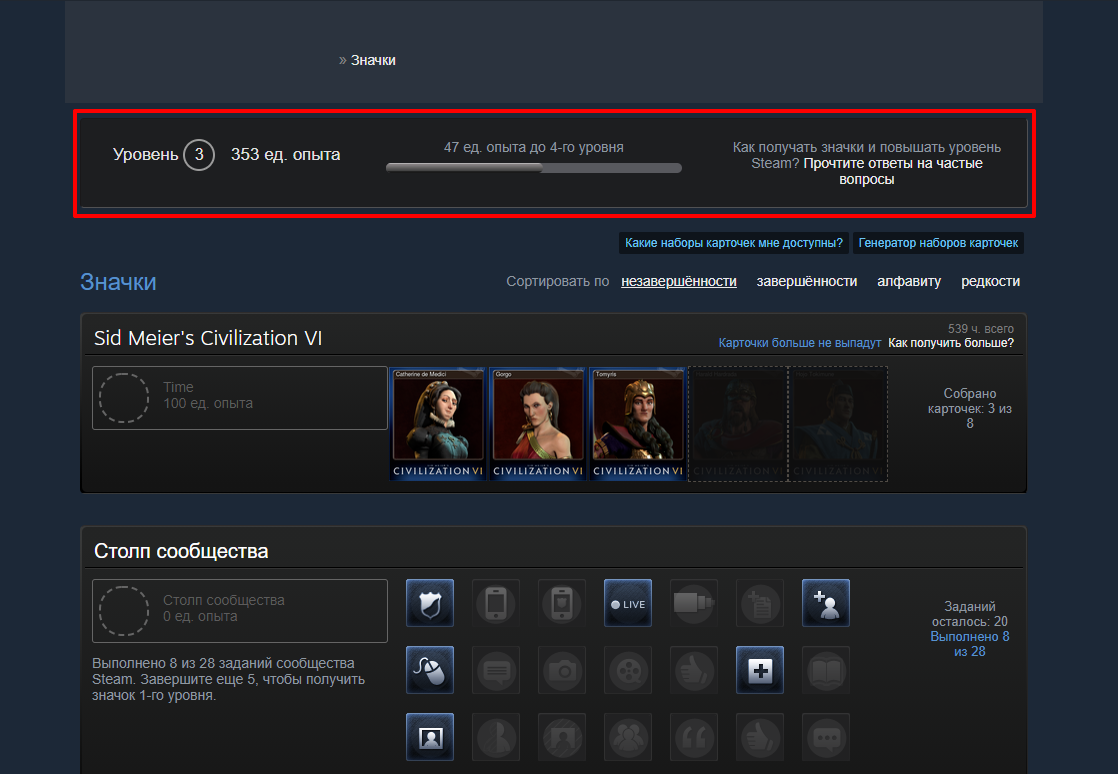The height and width of the screenshot is (774, 1118).
Task: Sort badges by алфавиту
Action: pyautogui.click(x=909, y=282)
